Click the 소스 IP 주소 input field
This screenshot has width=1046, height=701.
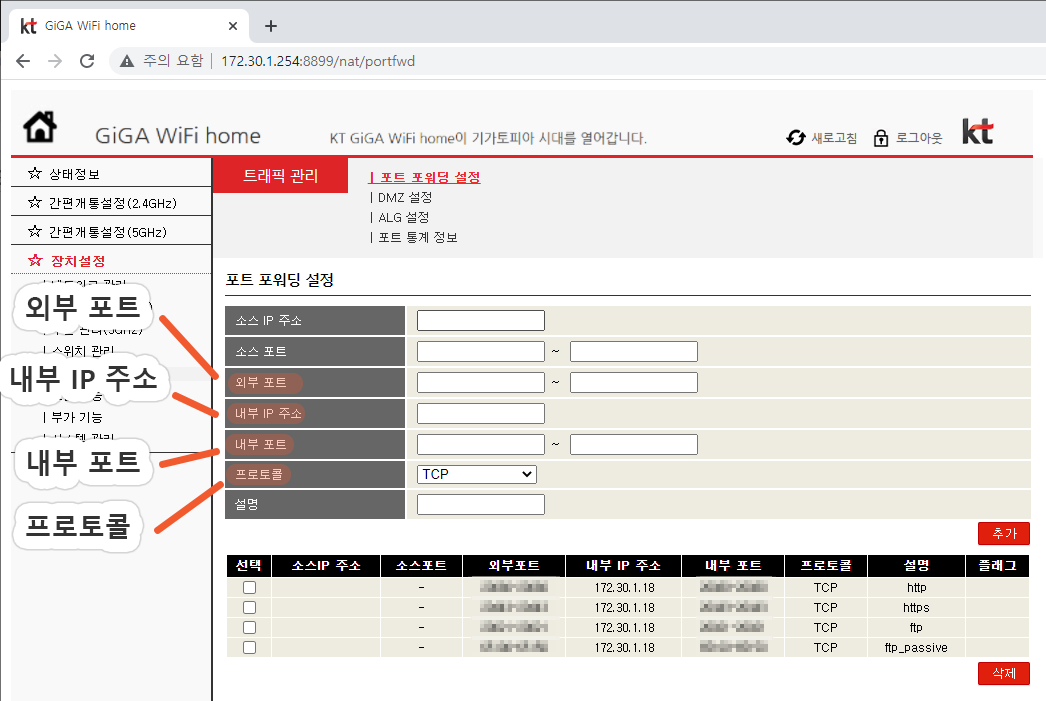[x=481, y=321]
